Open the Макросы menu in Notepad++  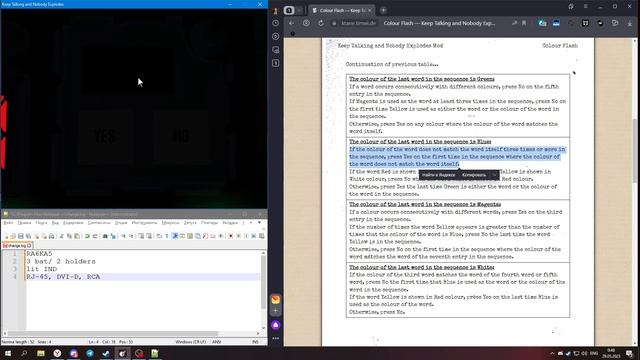[170, 223]
